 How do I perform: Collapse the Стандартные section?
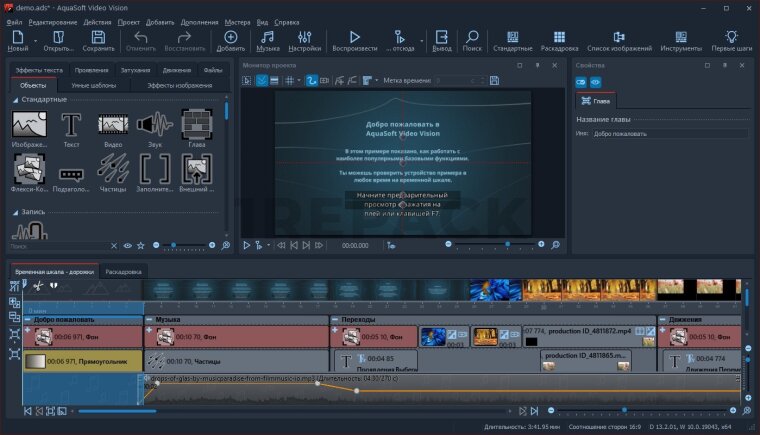(15, 100)
